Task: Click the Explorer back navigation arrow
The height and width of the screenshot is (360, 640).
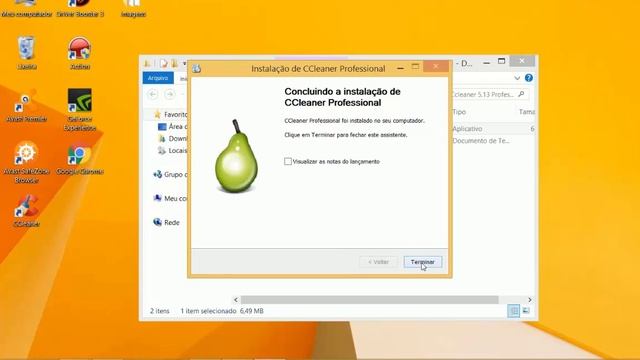Action: (x=153, y=94)
